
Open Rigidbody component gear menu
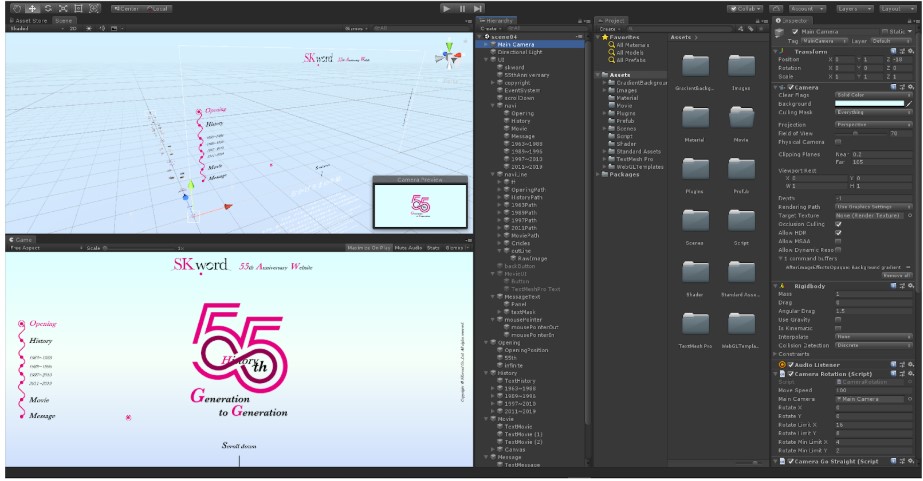(x=910, y=286)
